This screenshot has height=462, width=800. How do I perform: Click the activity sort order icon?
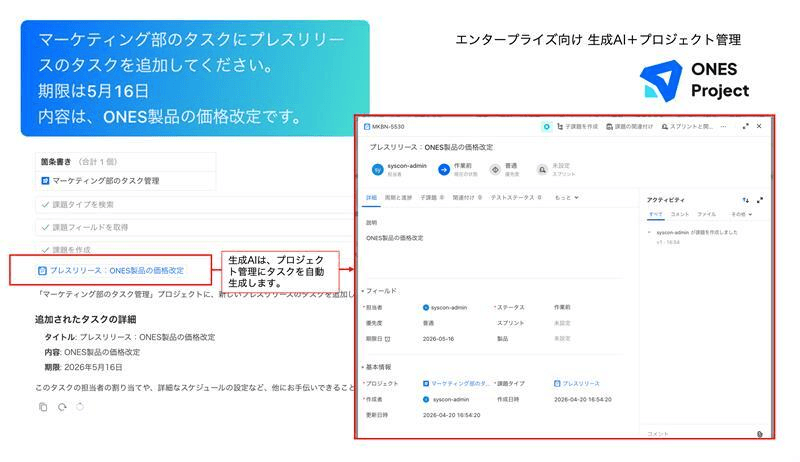pos(745,200)
